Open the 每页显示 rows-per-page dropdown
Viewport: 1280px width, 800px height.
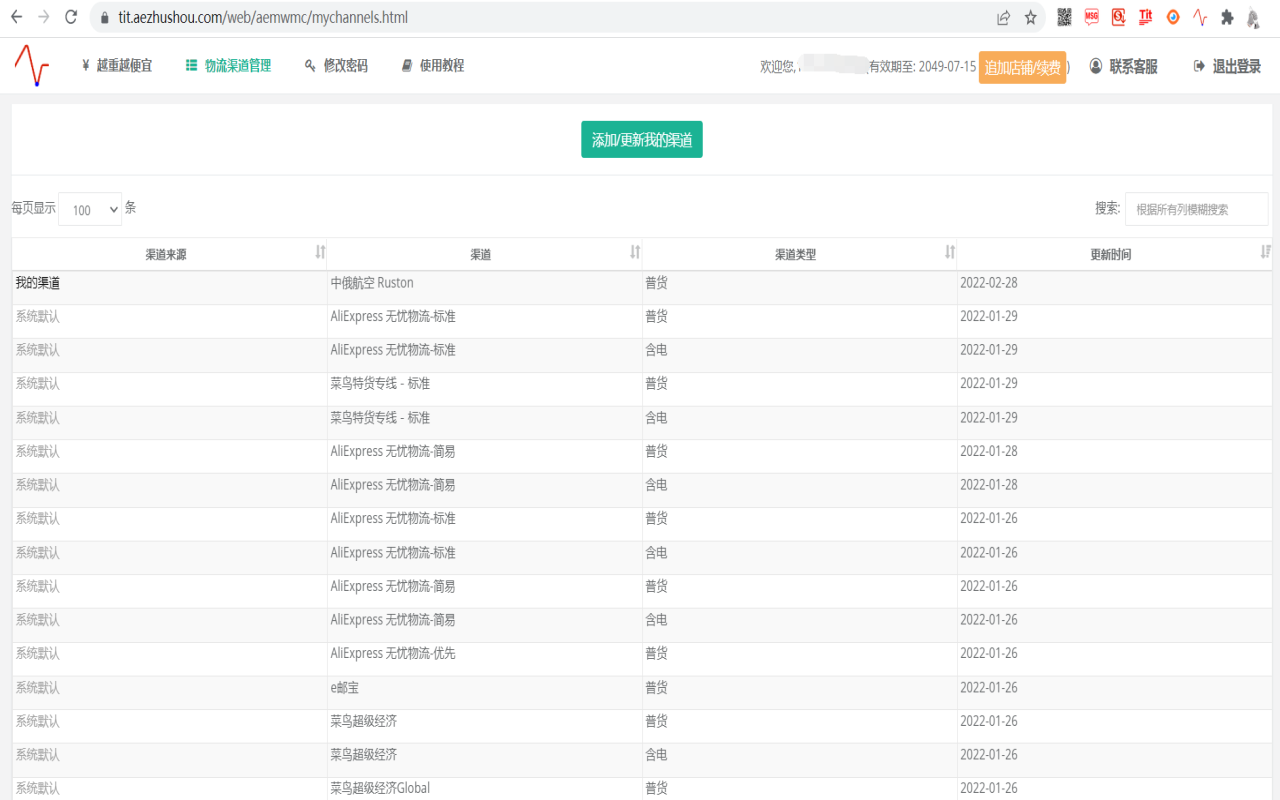point(90,209)
